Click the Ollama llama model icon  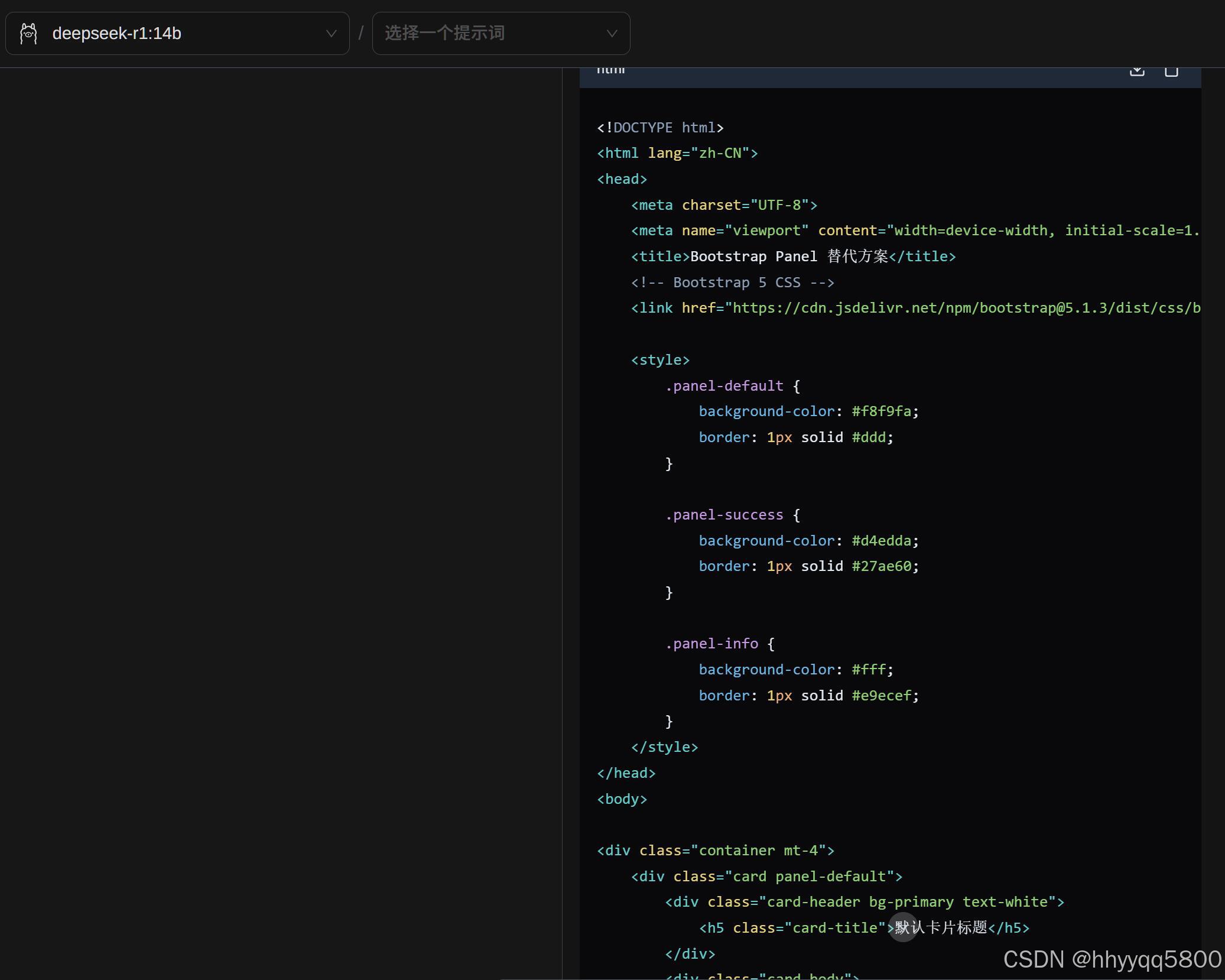pyautogui.click(x=28, y=34)
